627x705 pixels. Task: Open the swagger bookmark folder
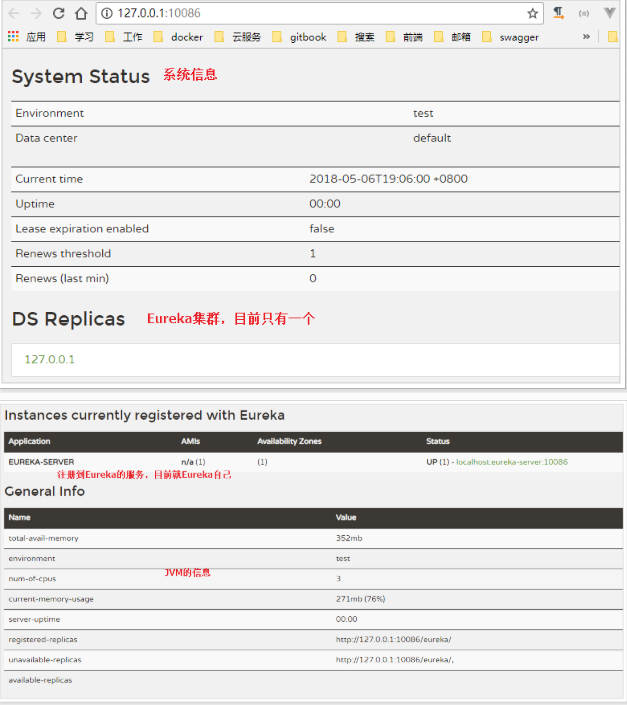coord(510,37)
